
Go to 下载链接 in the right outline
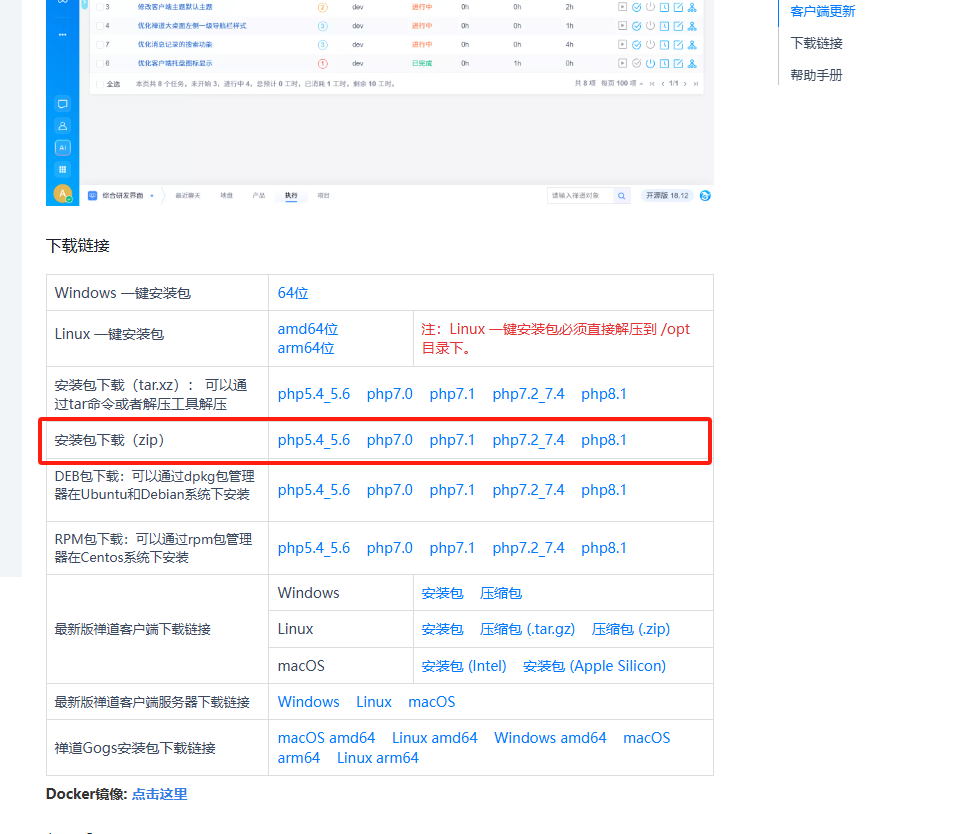[816, 43]
